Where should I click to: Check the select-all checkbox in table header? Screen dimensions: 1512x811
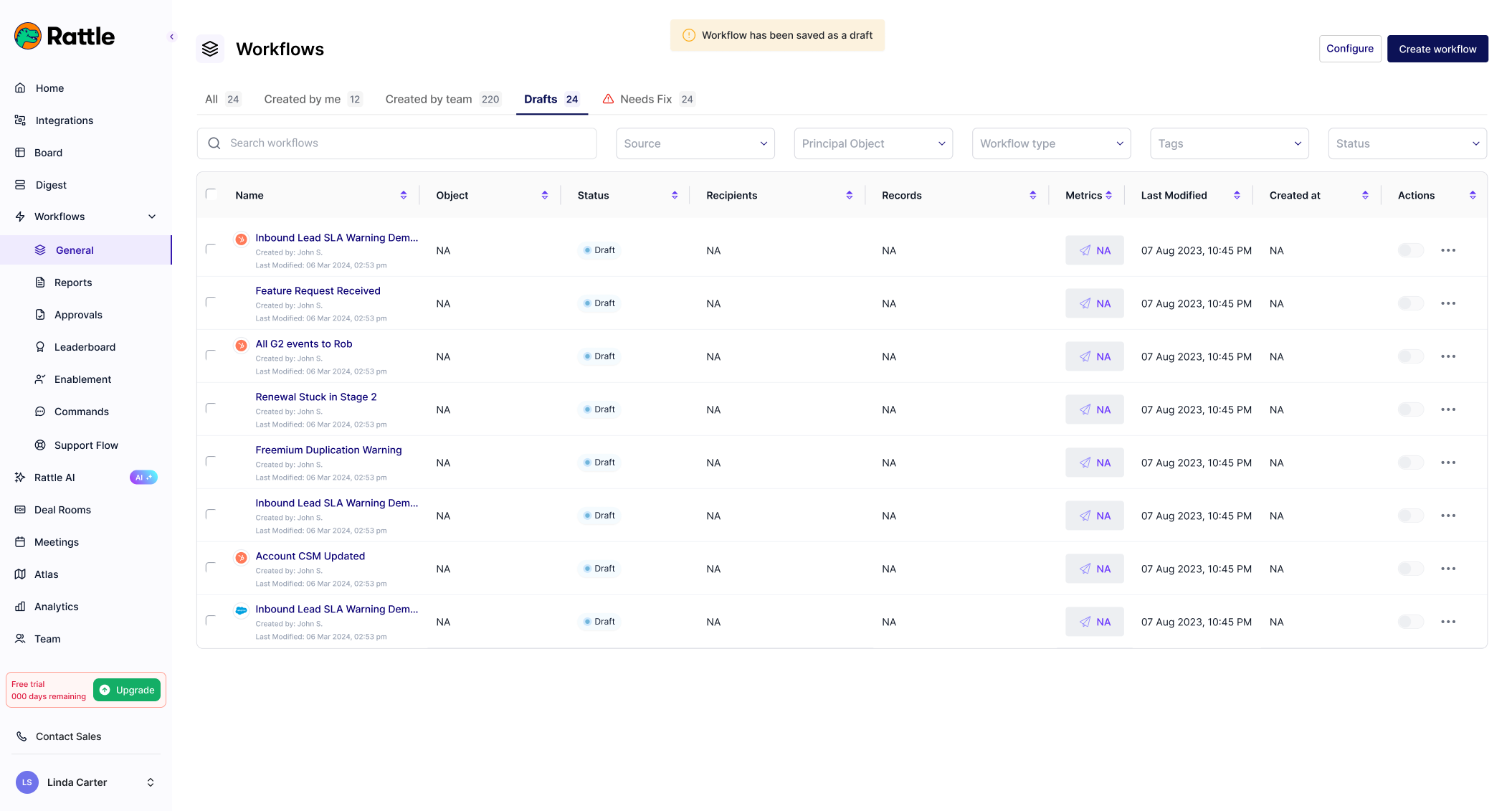coord(211,194)
